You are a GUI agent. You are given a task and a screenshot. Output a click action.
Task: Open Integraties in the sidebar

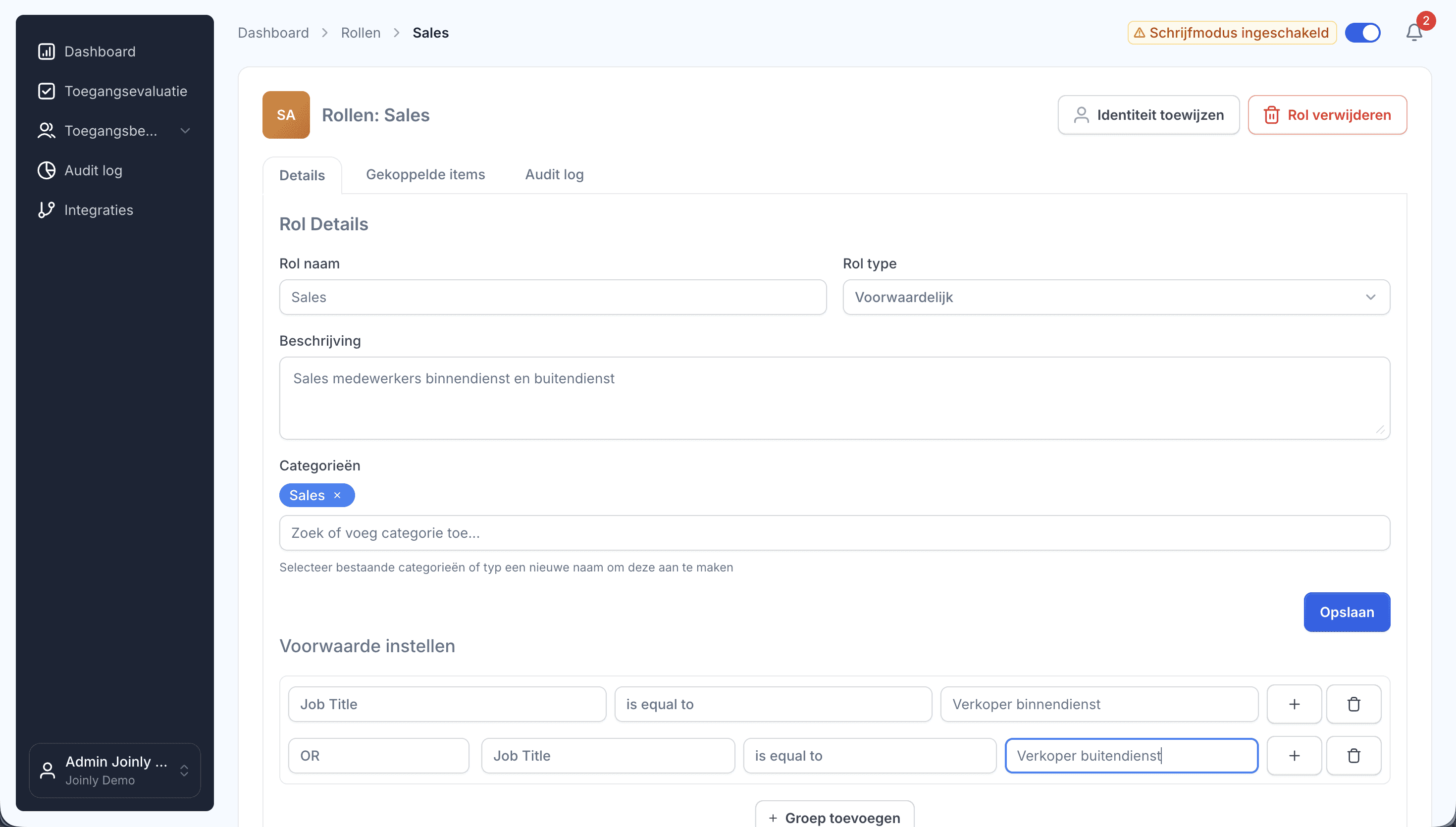tap(98, 210)
